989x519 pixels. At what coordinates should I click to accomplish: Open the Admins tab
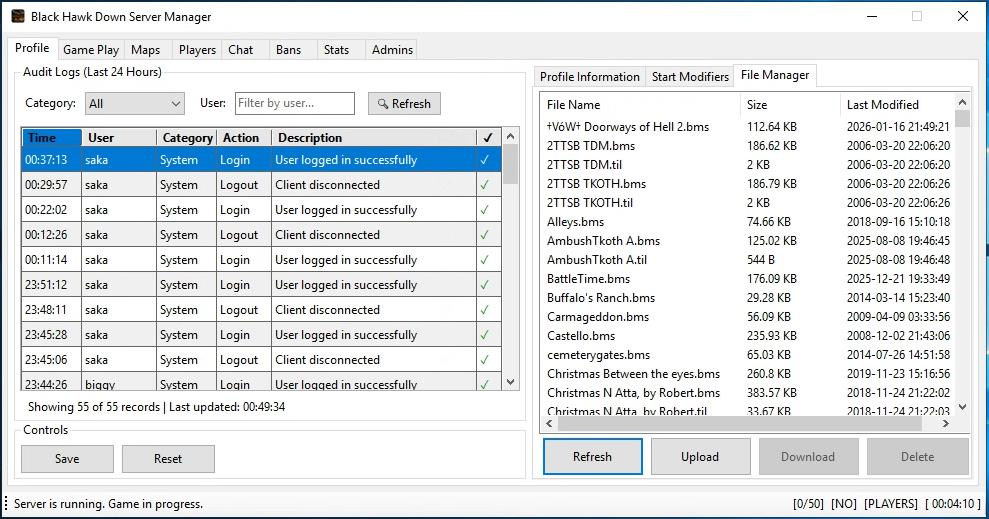(392, 50)
